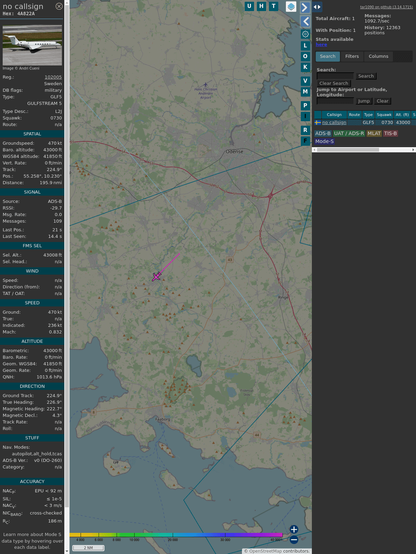The height and width of the screenshot is (554, 416).
Task: Click the T map toggle button
Action: [x=273, y=6]
